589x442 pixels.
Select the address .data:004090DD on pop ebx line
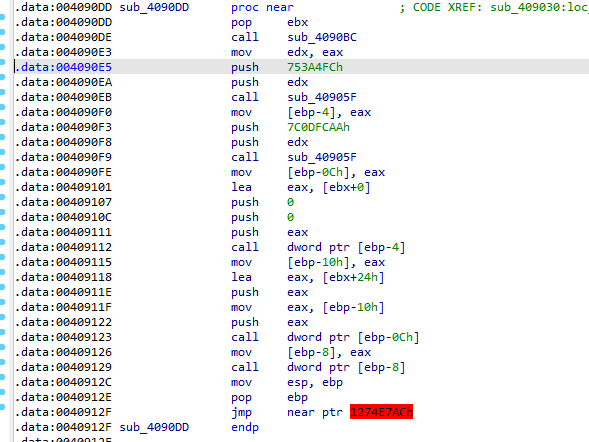(x=63, y=22)
